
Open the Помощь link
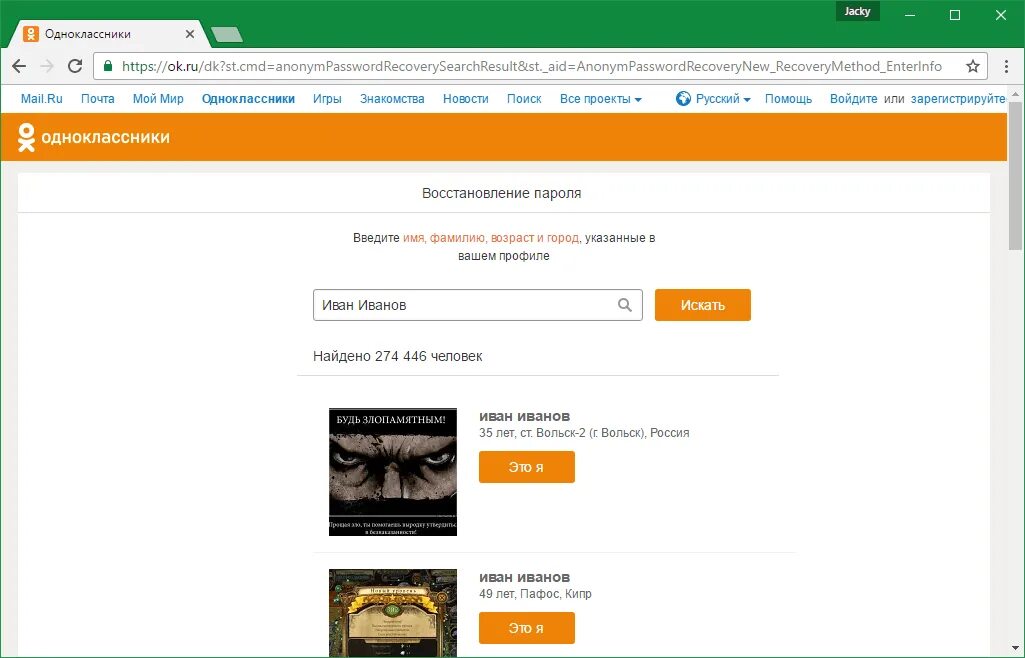click(788, 99)
